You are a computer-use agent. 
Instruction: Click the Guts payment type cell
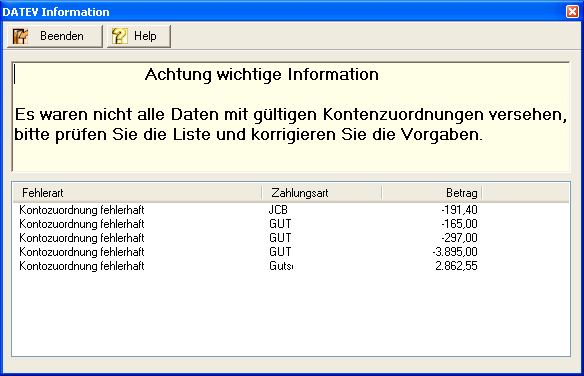tap(281, 266)
